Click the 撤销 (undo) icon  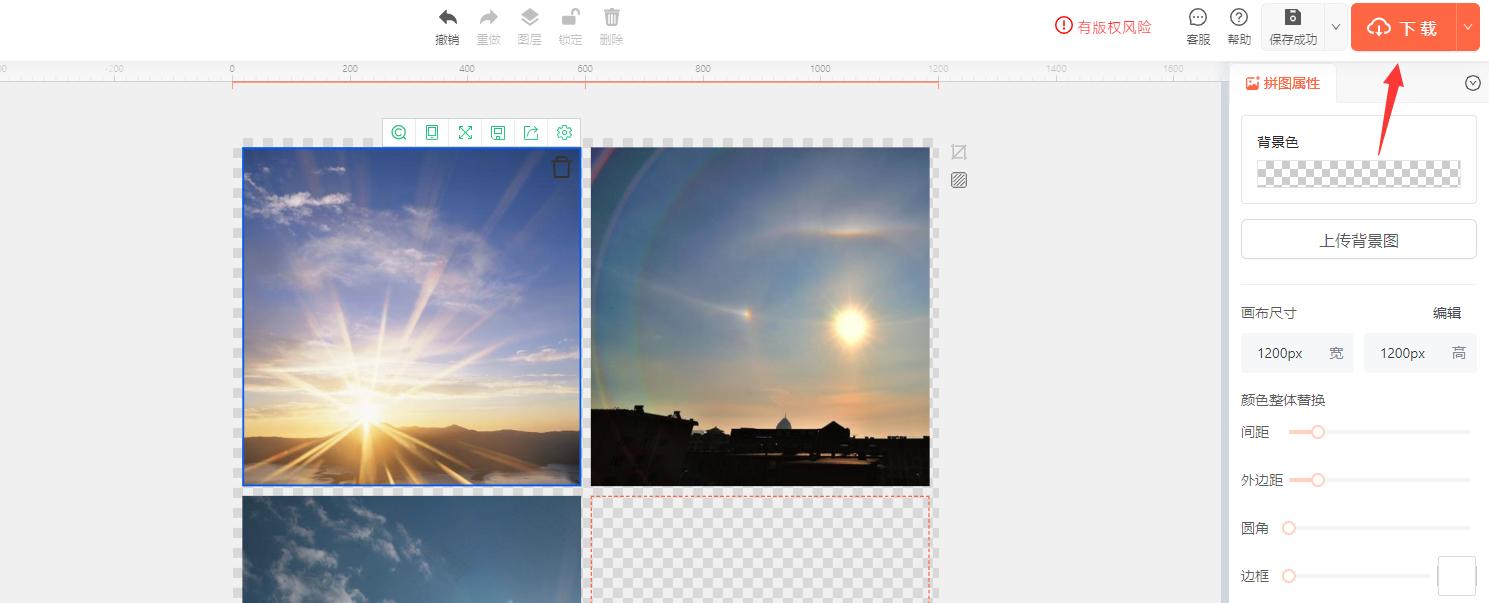447,19
